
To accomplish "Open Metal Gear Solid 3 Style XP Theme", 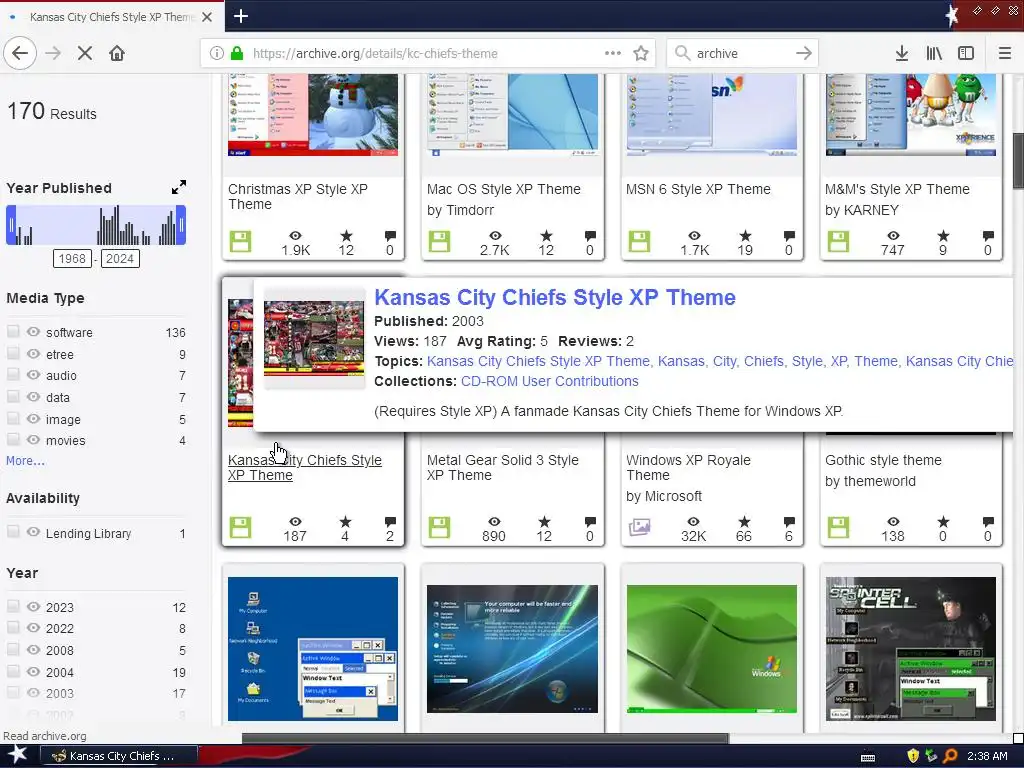I will [x=503, y=468].
